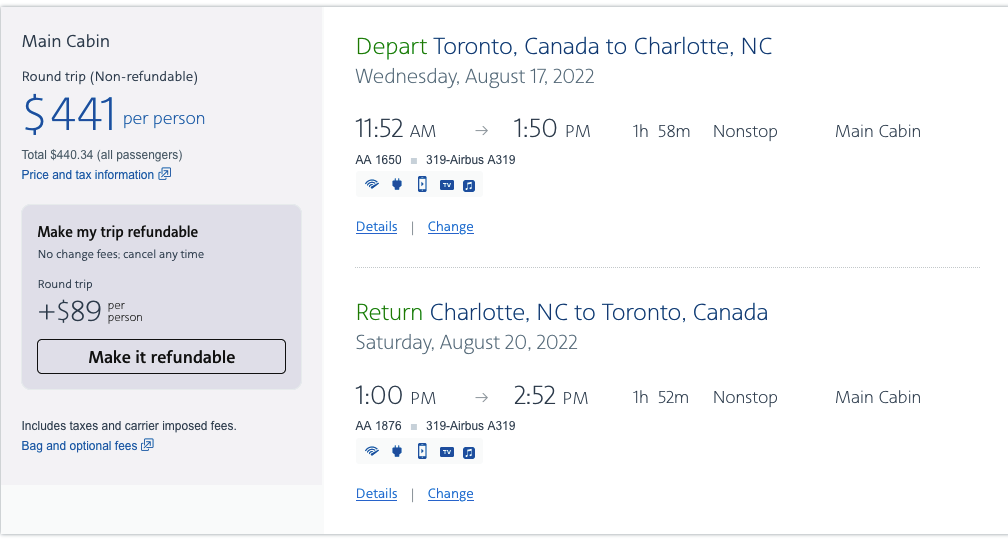Screen dimensions: 1008x545
Task: Click the power outlet icon on departing flight
Action: (x=396, y=184)
